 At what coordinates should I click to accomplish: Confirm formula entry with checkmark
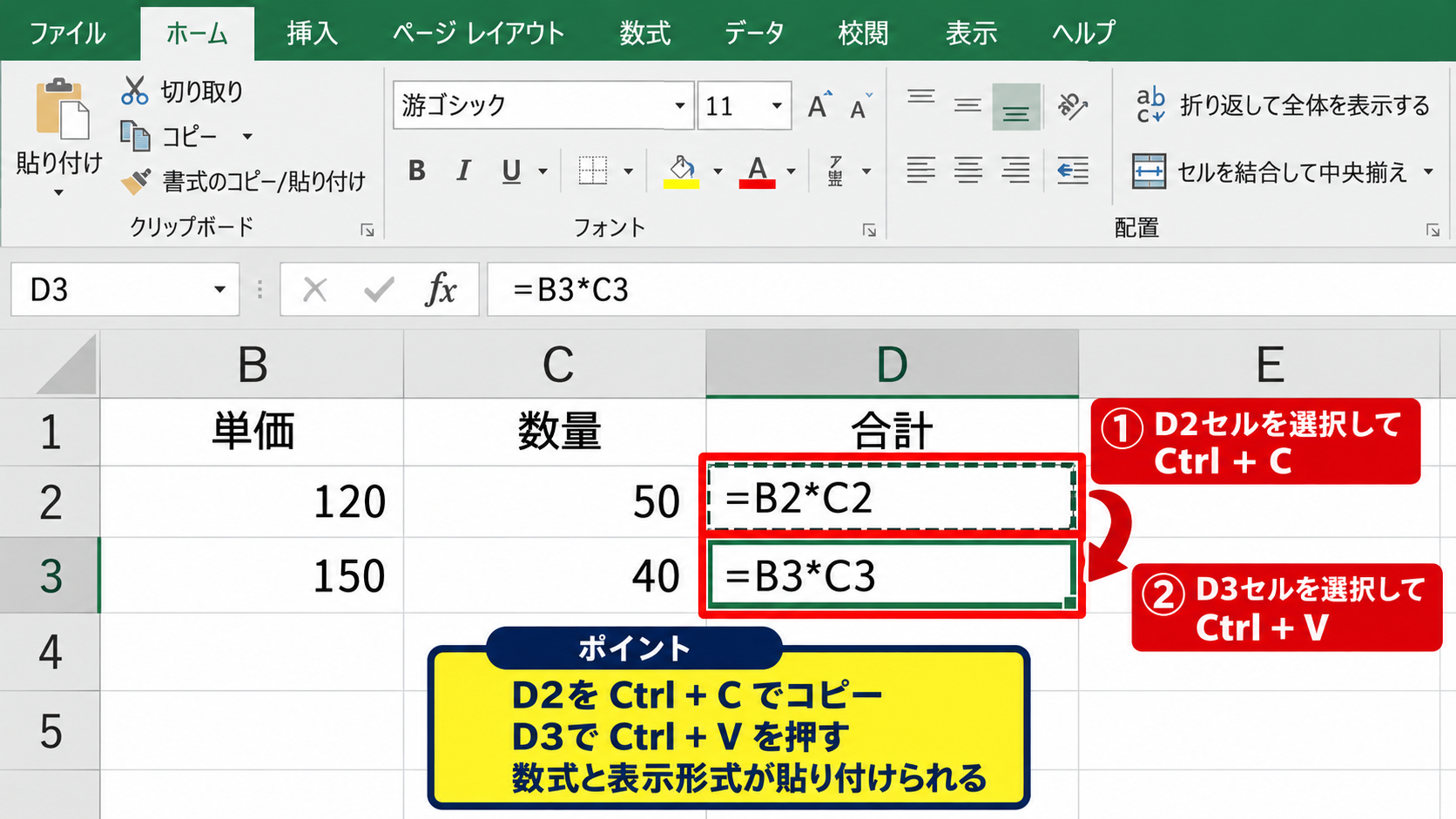[379, 289]
